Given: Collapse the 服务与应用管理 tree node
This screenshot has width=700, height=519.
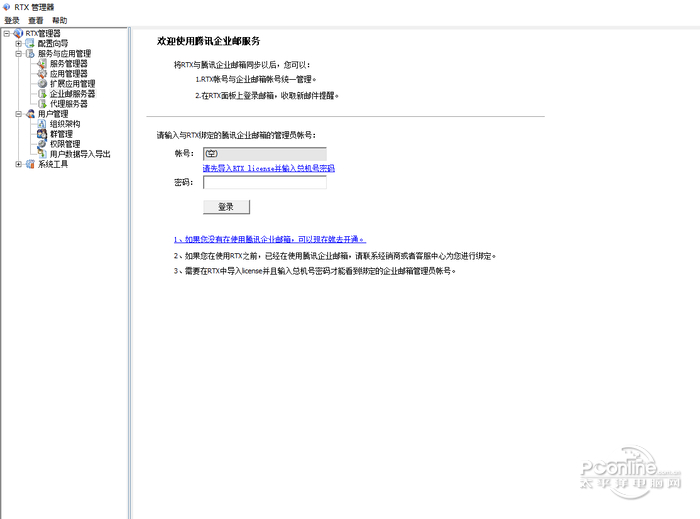Looking at the screenshot, I should pyautogui.click(x=19, y=54).
